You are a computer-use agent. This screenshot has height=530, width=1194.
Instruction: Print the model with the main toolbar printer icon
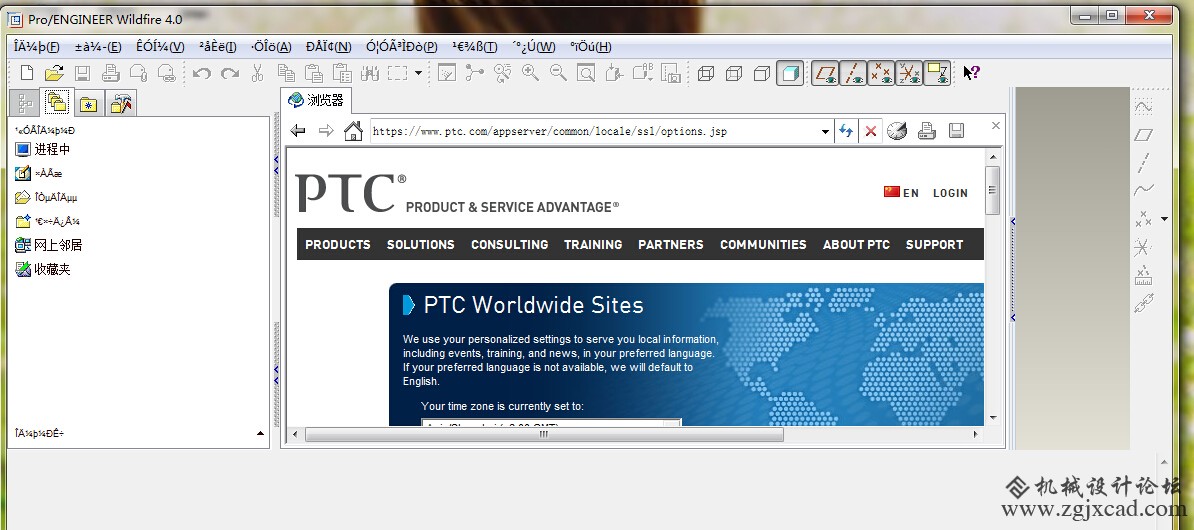tap(111, 73)
